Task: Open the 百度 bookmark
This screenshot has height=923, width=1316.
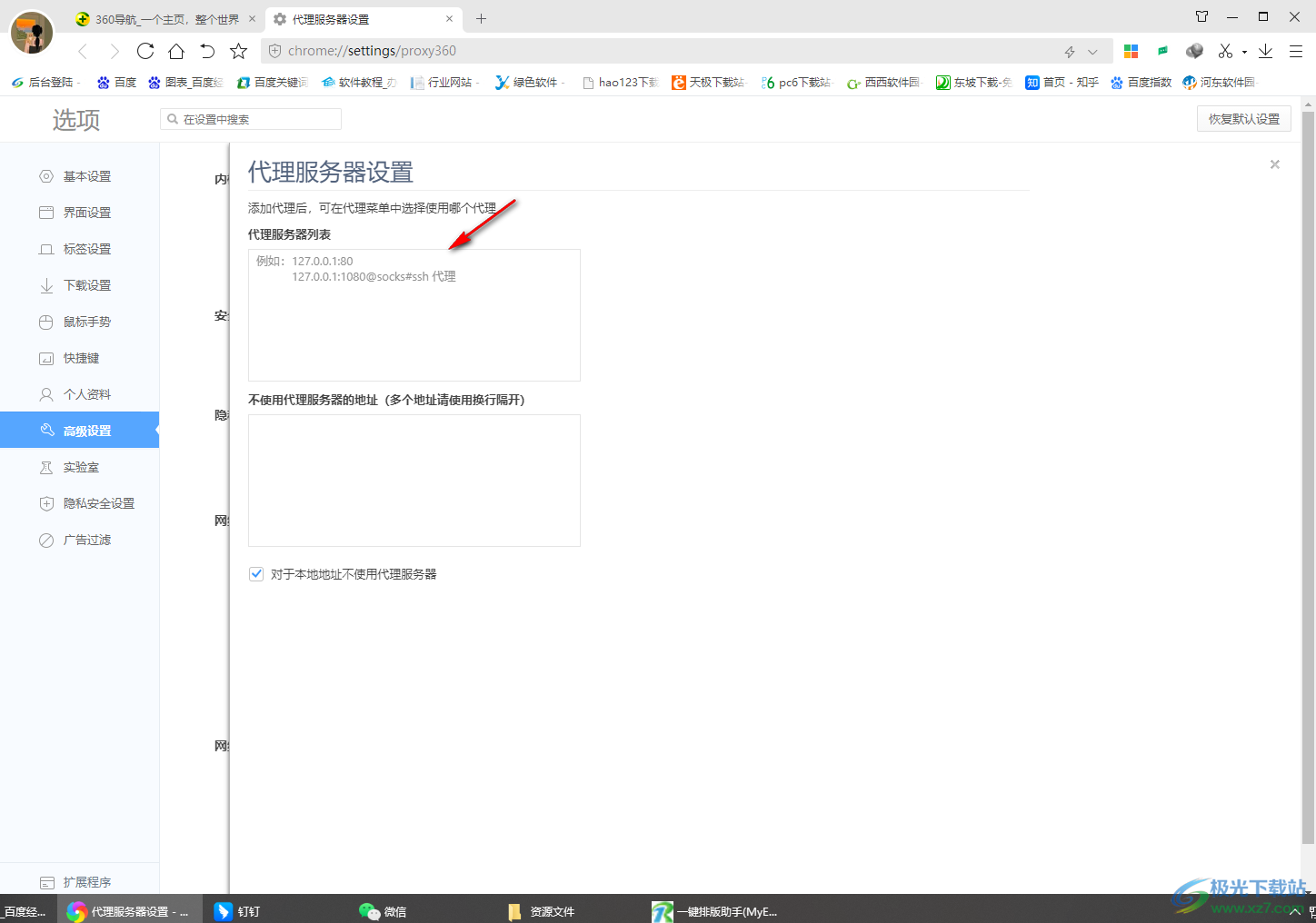Action: (116, 82)
